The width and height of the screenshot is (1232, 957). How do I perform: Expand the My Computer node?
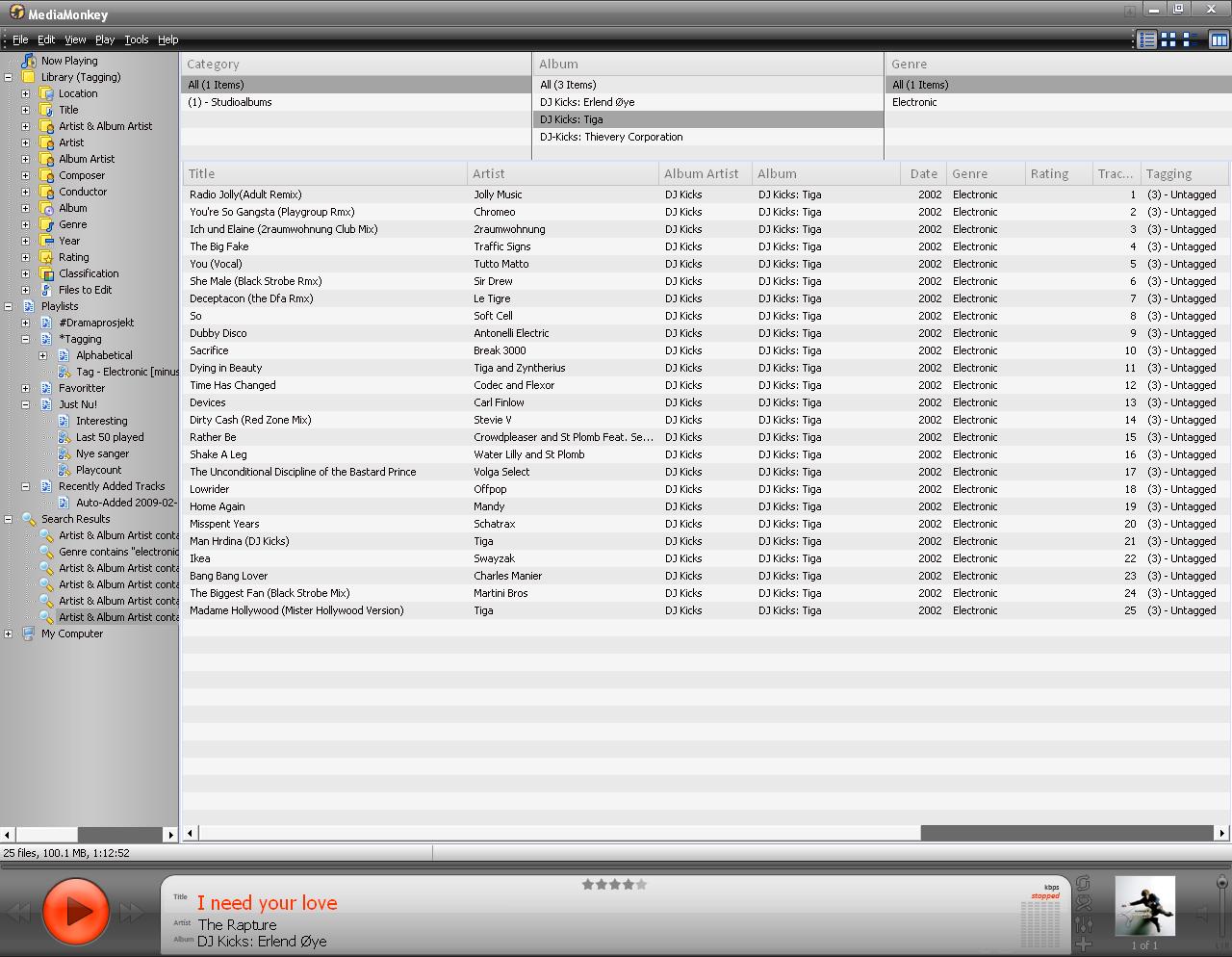click(9, 634)
